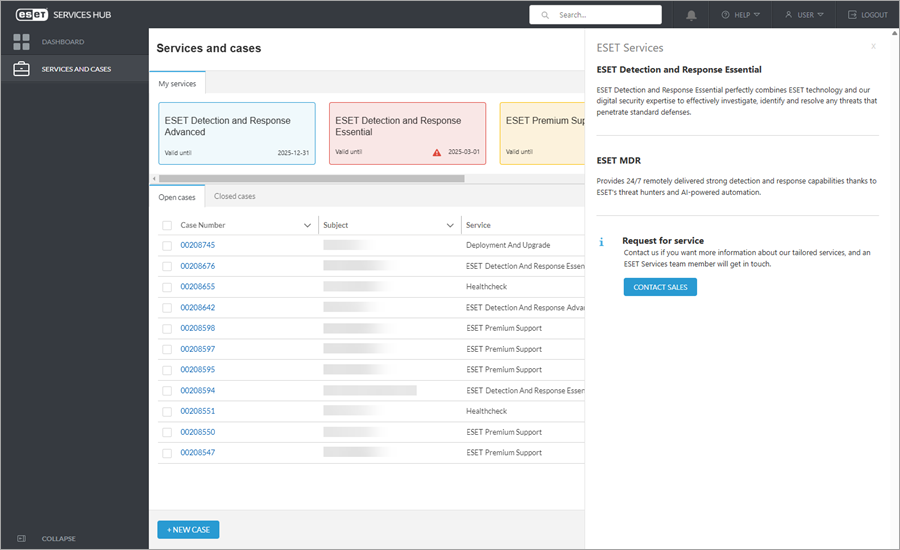Toggle the select-all cases checkbox

tap(167, 225)
